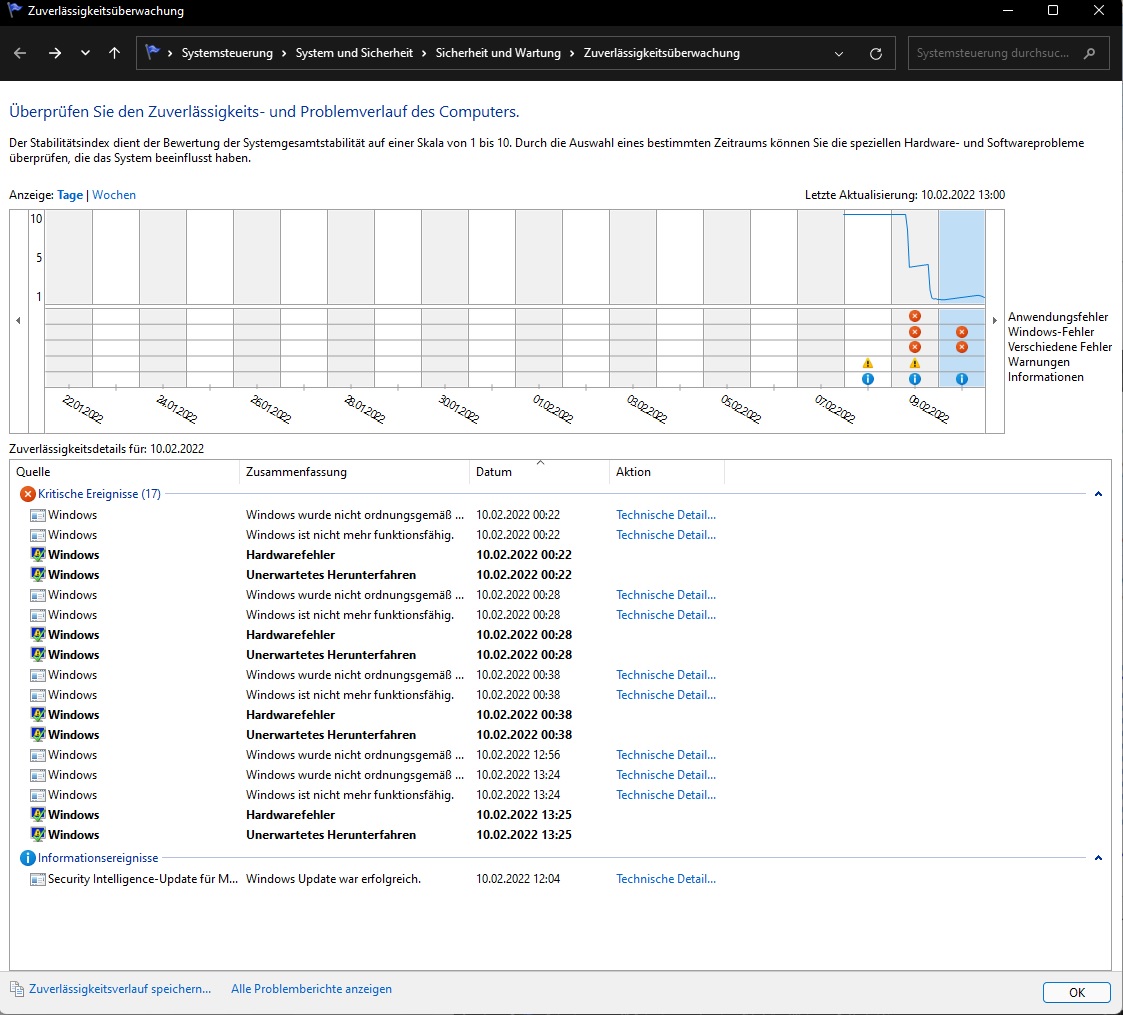This screenshot has height=1015, width=1123.
Task: Navigate to Systemsteuerung breadcrumb
Action: click(227, 53)
